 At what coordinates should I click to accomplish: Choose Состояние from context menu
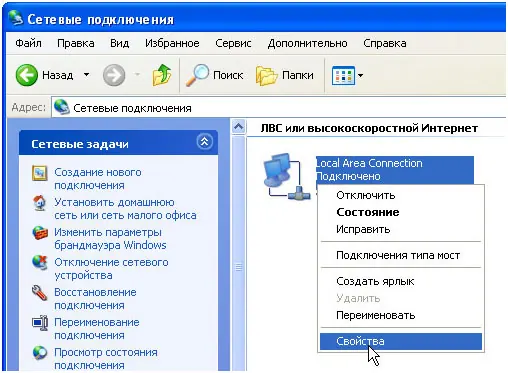click(x=401, y=212)
